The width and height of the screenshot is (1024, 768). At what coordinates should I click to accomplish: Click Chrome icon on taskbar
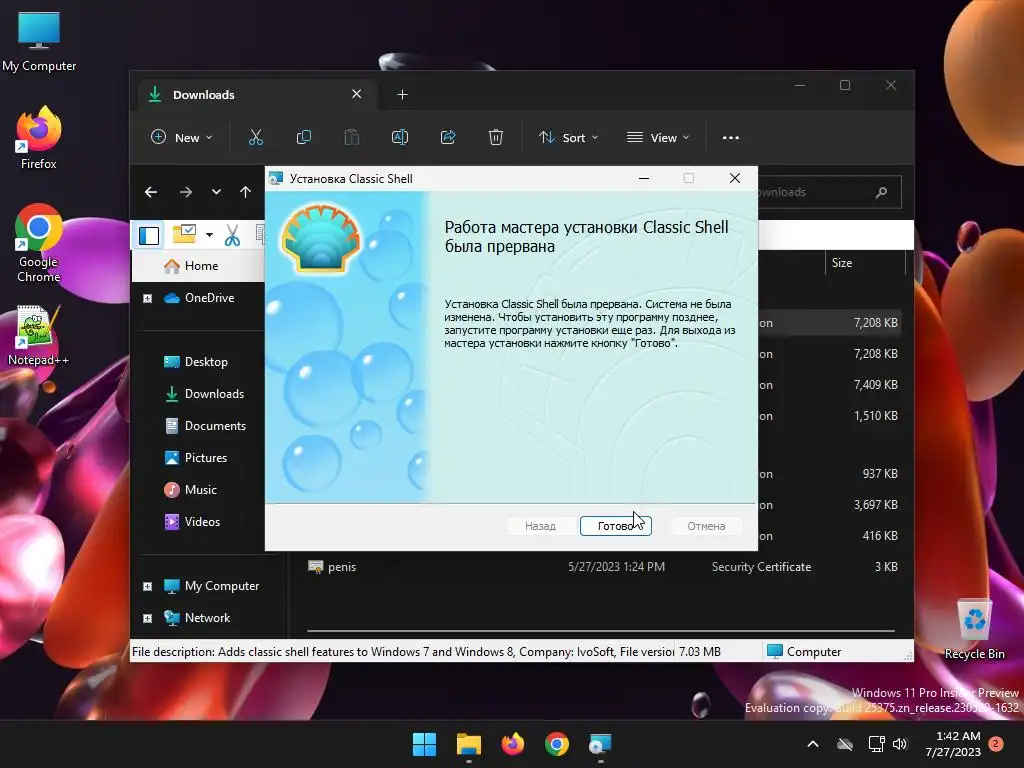[x=557, y=744]
